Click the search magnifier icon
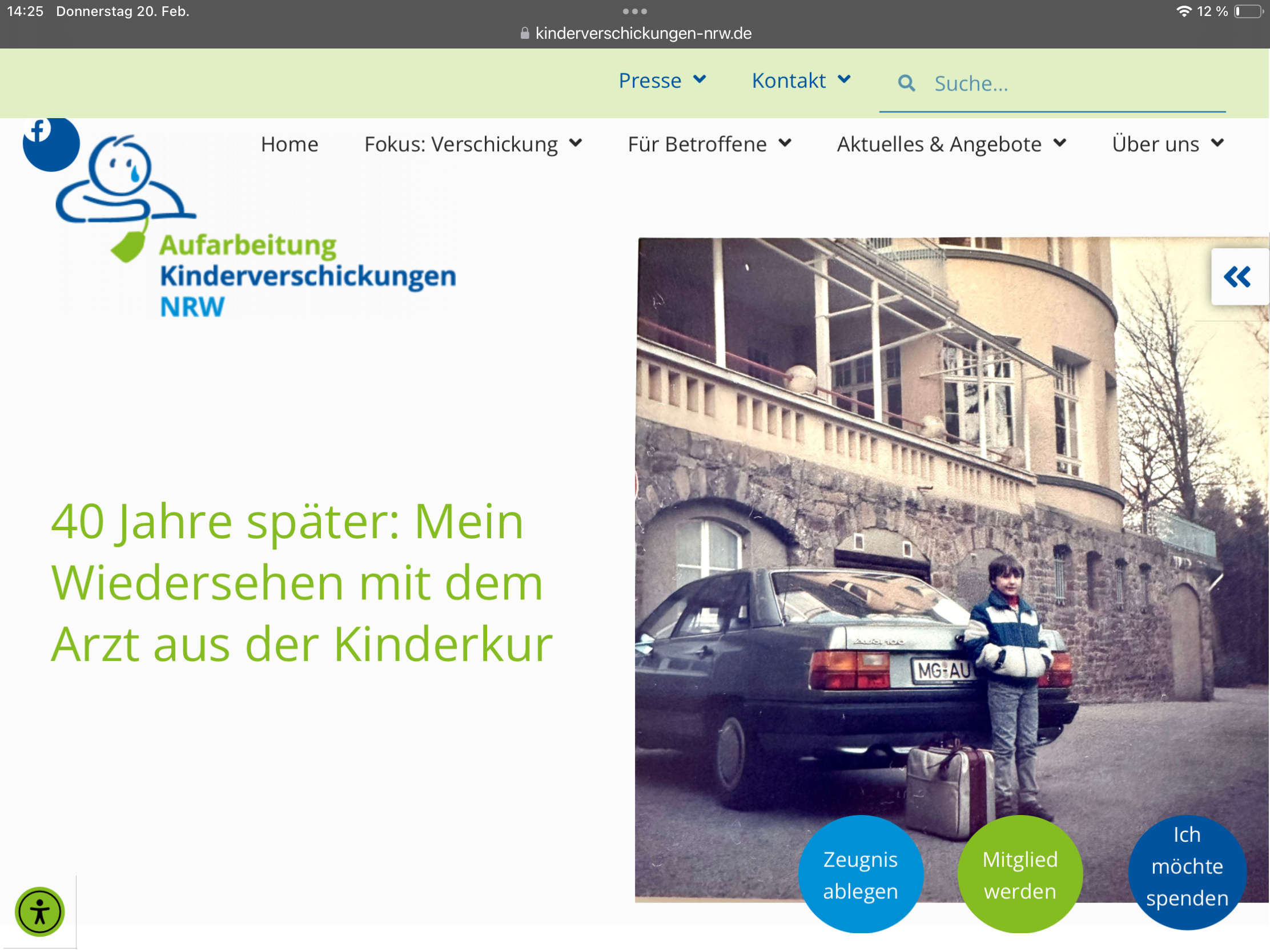1270x952 pixels. [x=906, y=84]
